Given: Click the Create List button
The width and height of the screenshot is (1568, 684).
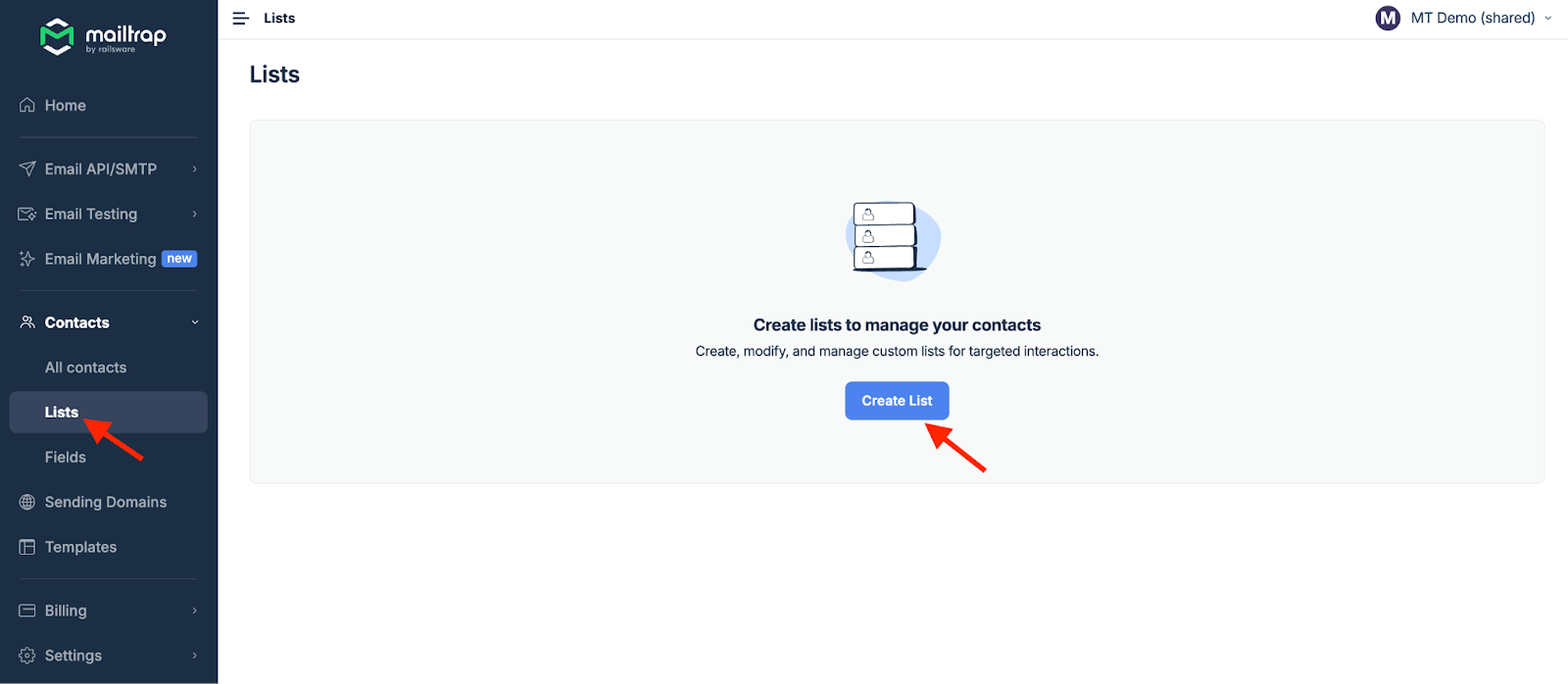Looking at the screenshot, I should 896,400.
